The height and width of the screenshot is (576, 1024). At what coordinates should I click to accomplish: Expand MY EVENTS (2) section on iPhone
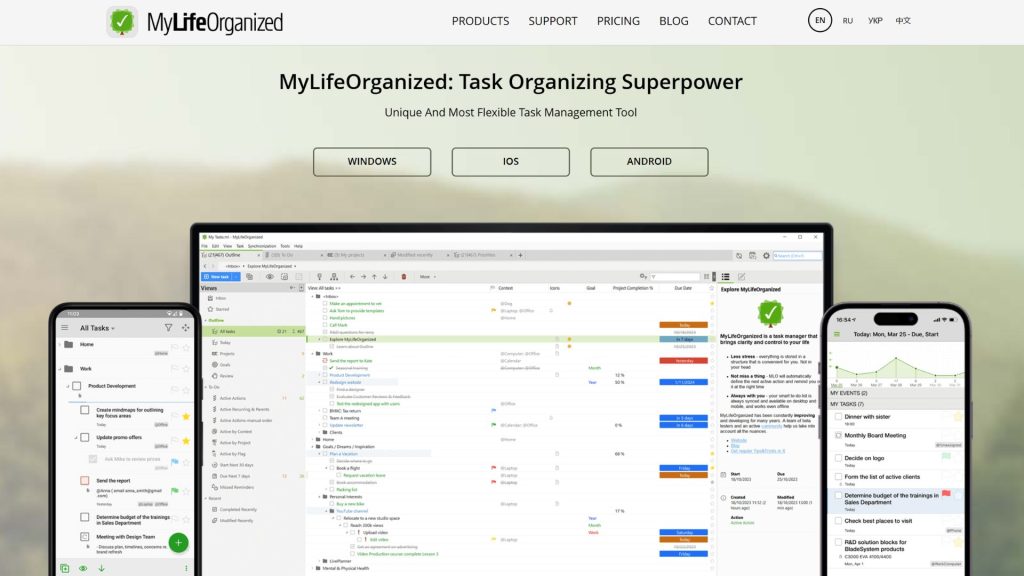[896, 394]
